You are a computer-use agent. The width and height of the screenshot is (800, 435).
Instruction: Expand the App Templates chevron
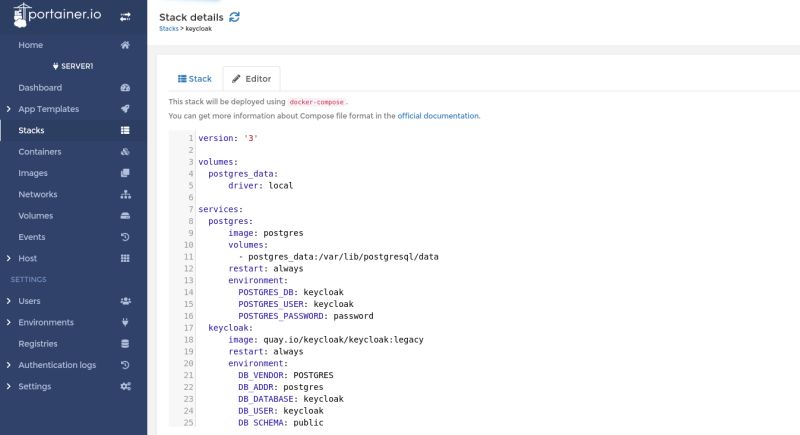tap(9, 109)
